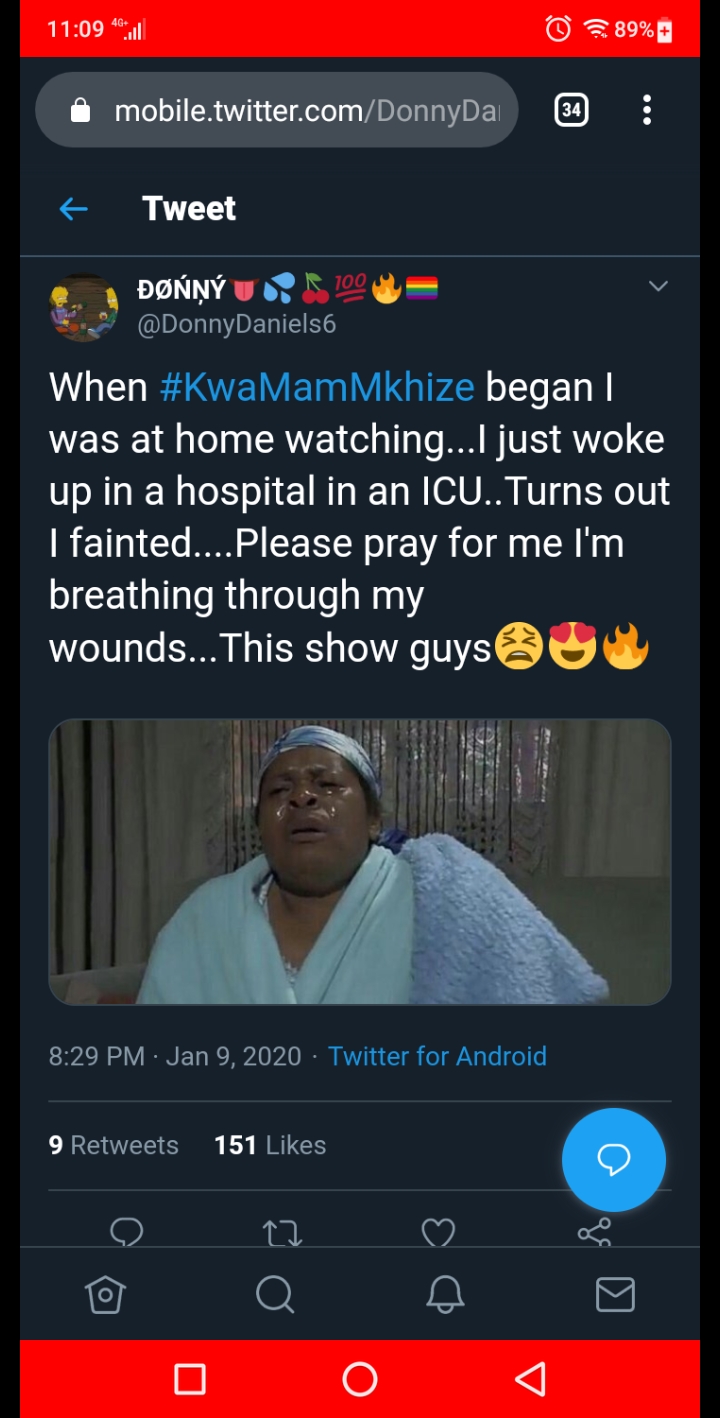
Task: Open the Search tab with the magnifier icon
Action: click(x=274, y=1295)
